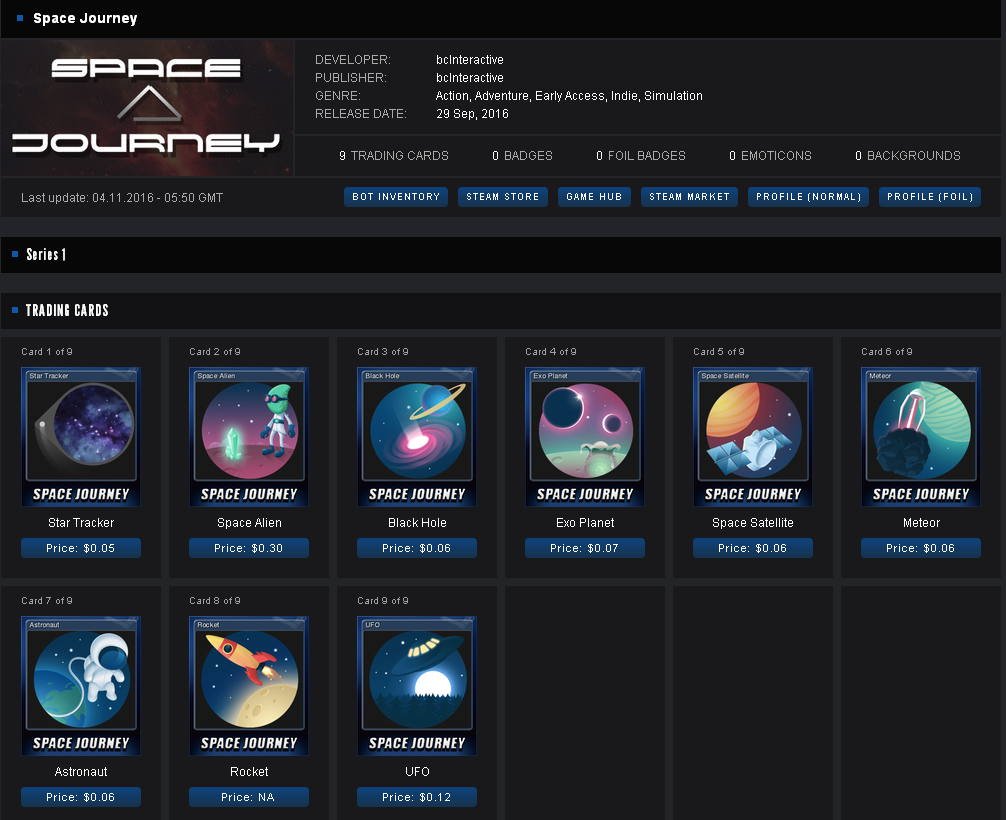Image resolution: width=1006 pixels, height=820 pixels.
Task: Click Black Hole price $0.06 button
Action: (417, 548)
